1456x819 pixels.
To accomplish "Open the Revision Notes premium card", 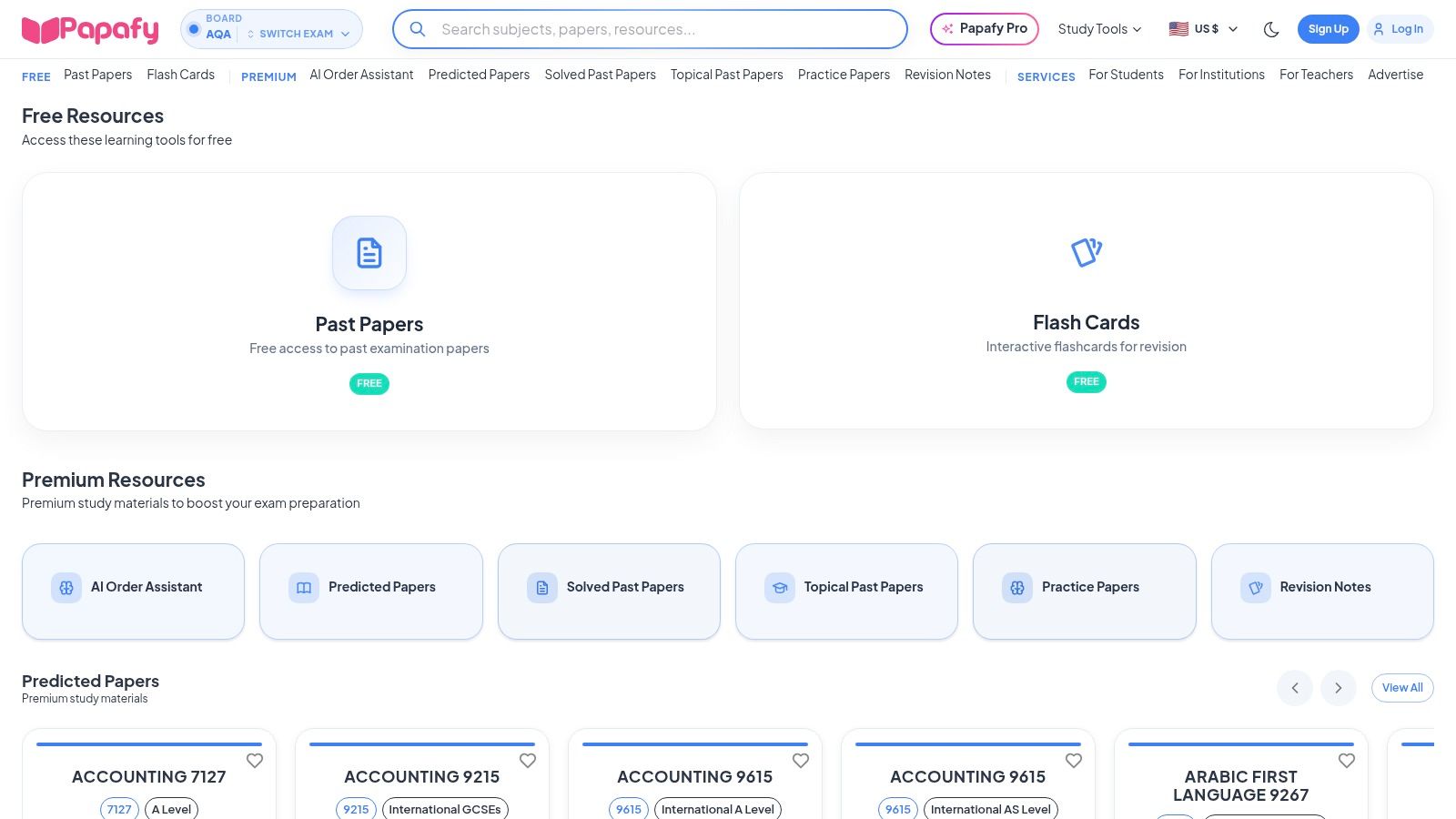I will pyautogui.click(x=1322, y=591).
